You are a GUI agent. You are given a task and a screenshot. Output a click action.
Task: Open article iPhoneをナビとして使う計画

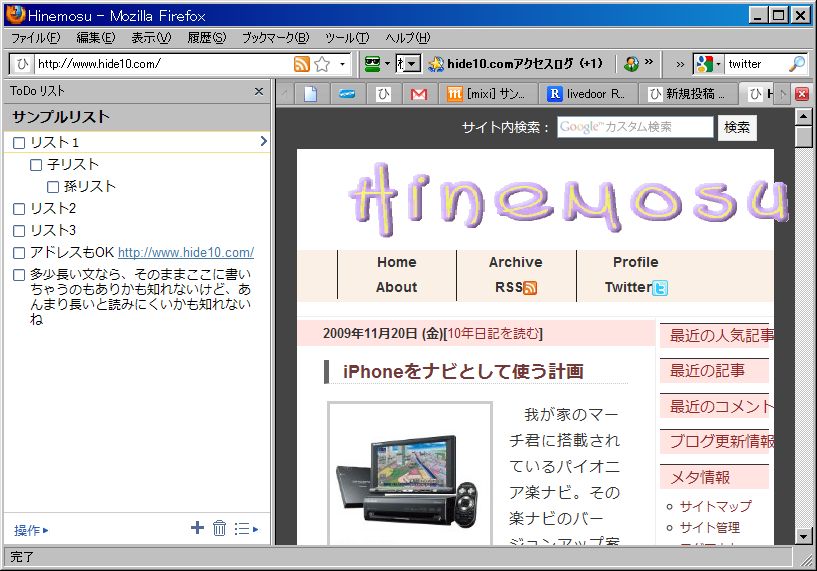[x=464, y=372]
